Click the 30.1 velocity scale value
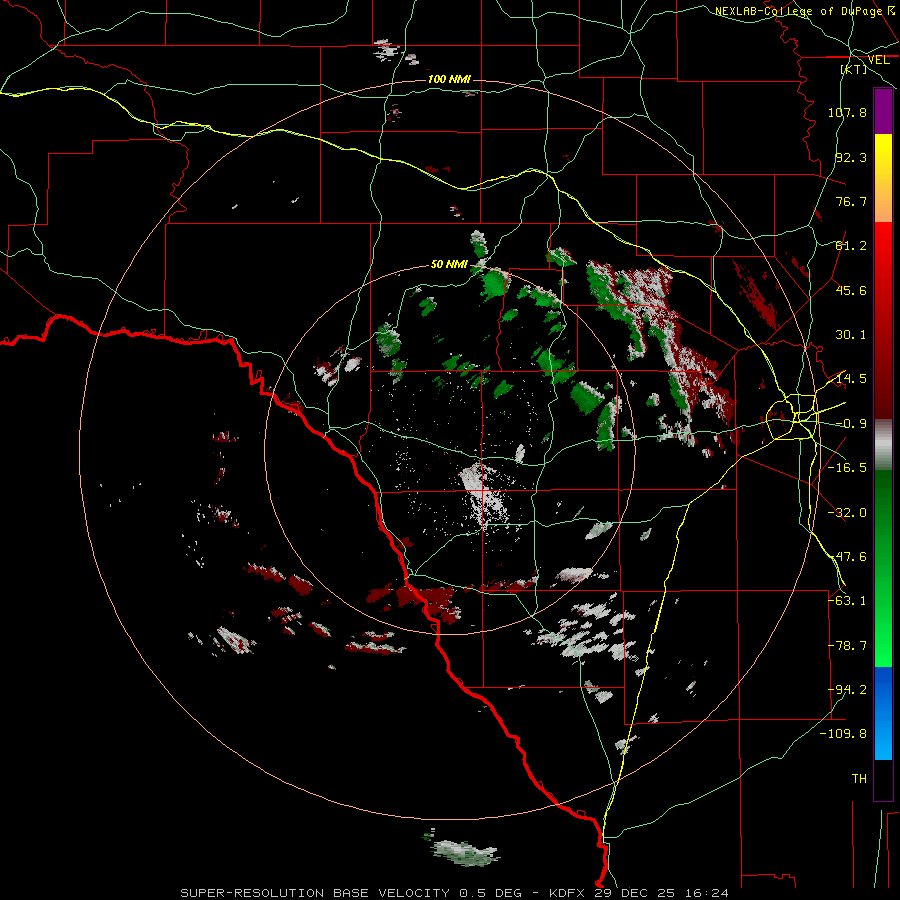Image resolution: width=900 pixels, height=900 pixels. tap(851, 335)
